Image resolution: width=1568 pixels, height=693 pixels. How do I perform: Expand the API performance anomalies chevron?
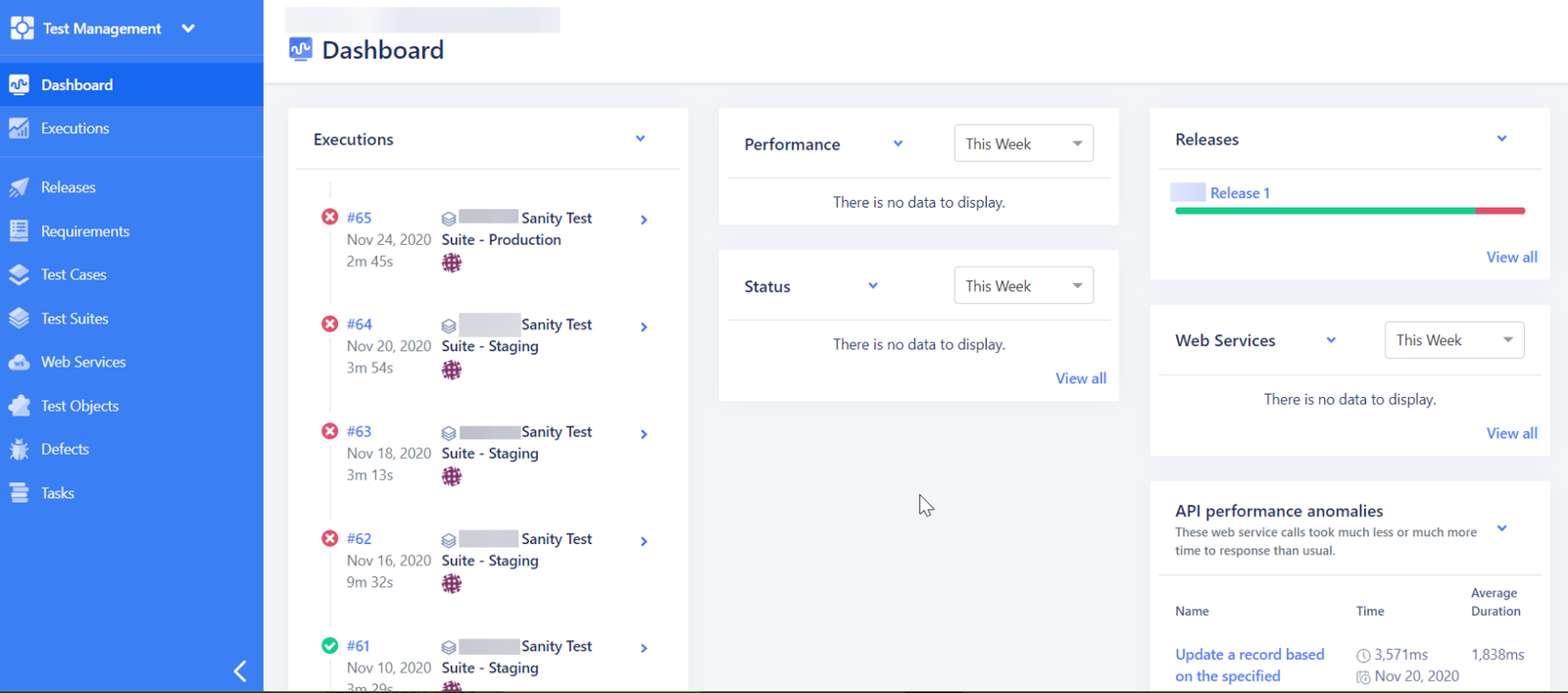[x=1501, y=529]
